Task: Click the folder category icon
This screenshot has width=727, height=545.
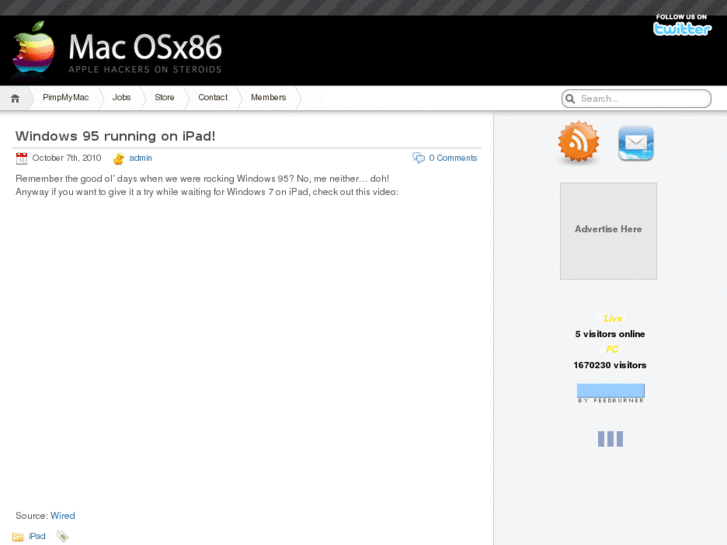Action: (x=18, y=537)
